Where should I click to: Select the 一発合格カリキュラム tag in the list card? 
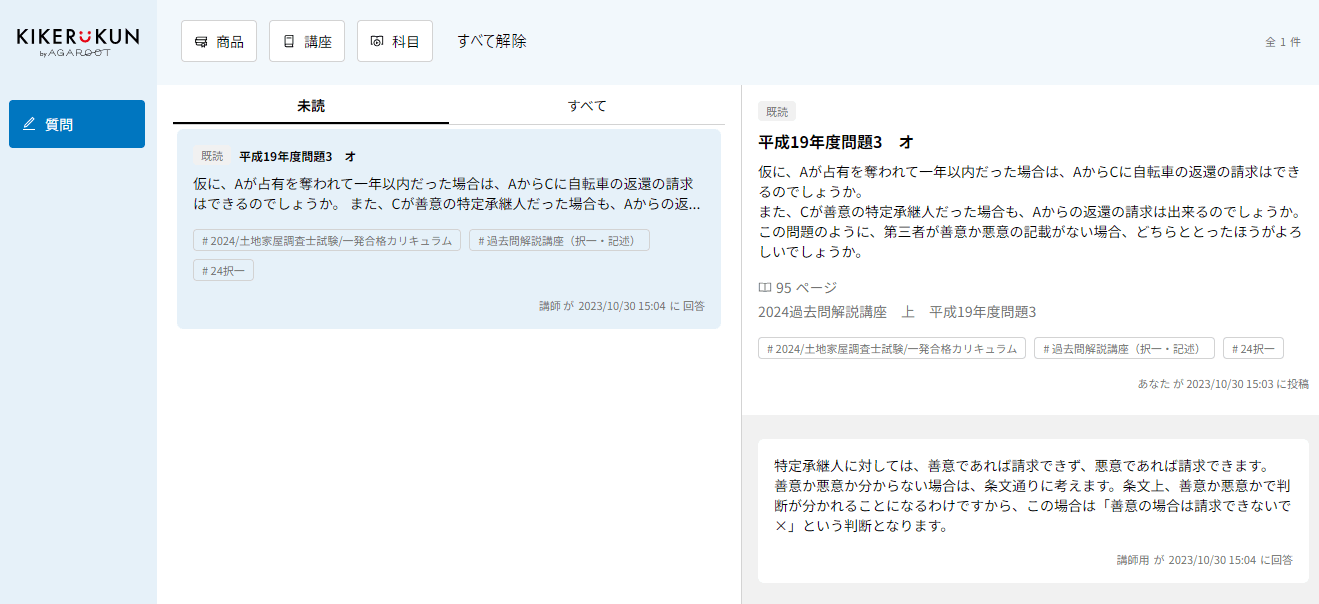[327, 240]
